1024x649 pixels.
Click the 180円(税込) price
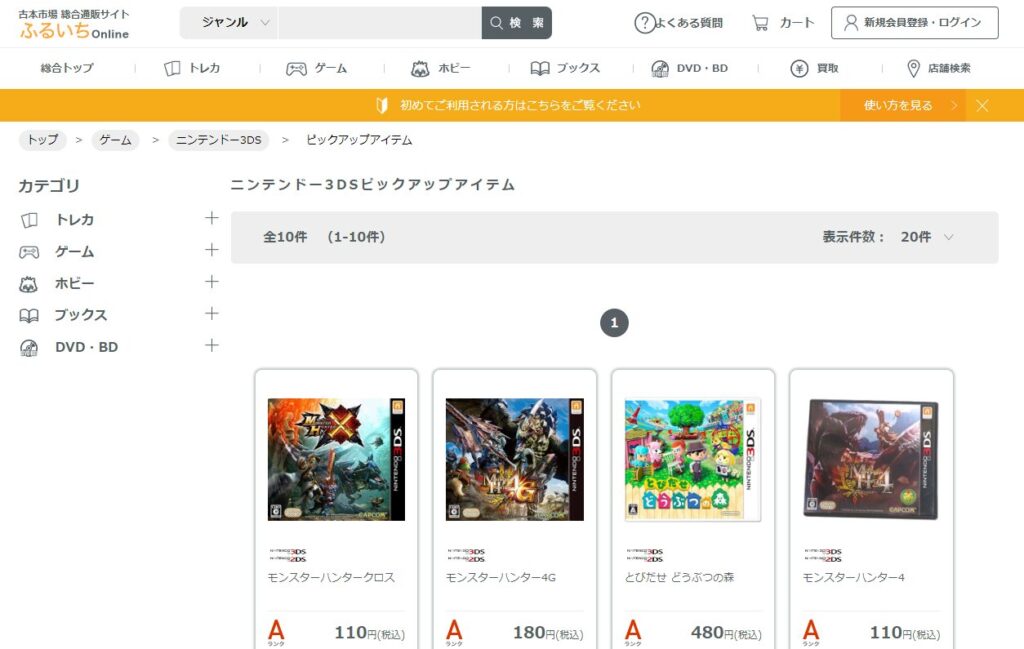pos(548,633)
